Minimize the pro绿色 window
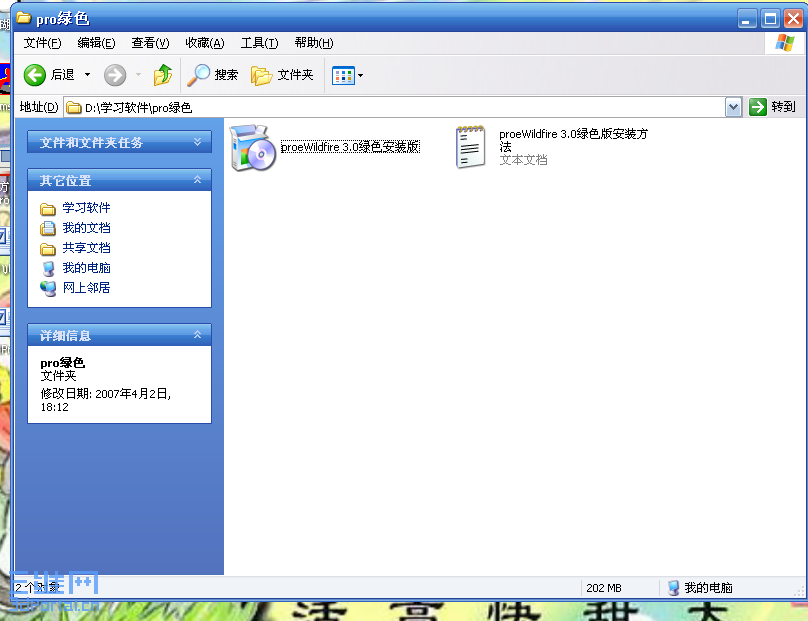The width and height of the screenshot is (808, 621). pyautogui.click(x=747, y=19)
